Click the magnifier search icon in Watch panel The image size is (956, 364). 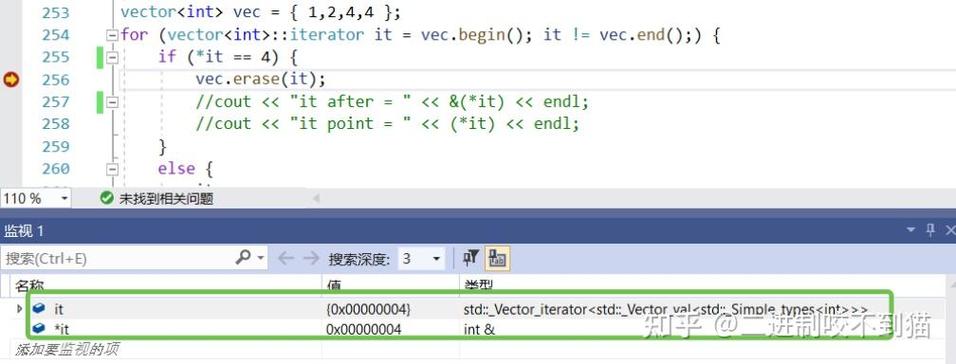click(x=243, y=257)
